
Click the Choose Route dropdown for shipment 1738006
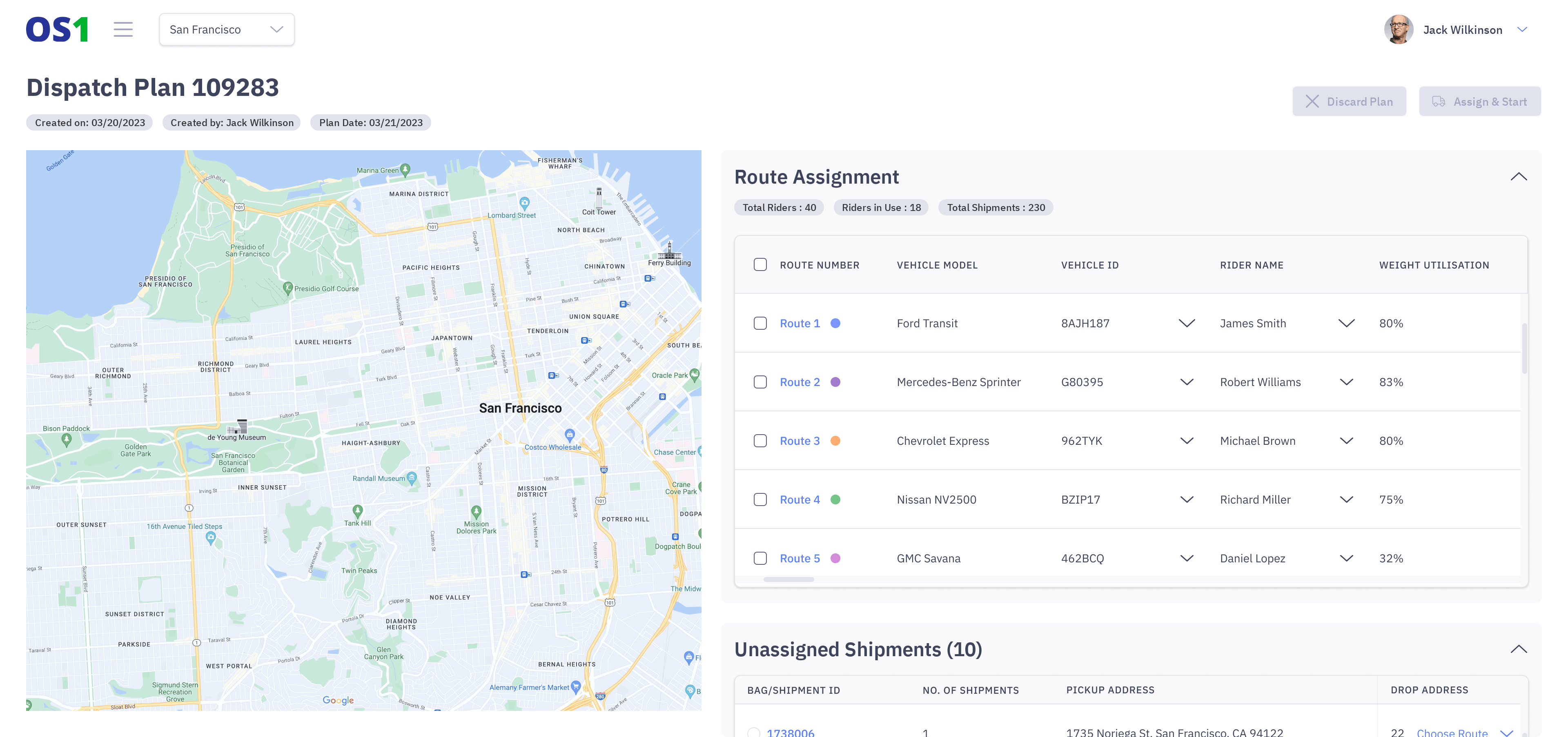[1465, 733]
